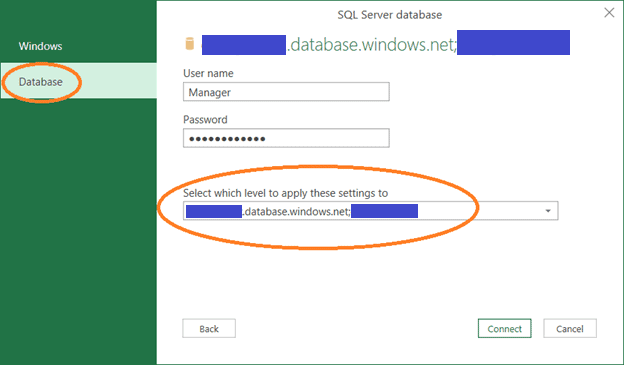Click the 'Password' label
The image size is (624, 365).
click(205, 119)
